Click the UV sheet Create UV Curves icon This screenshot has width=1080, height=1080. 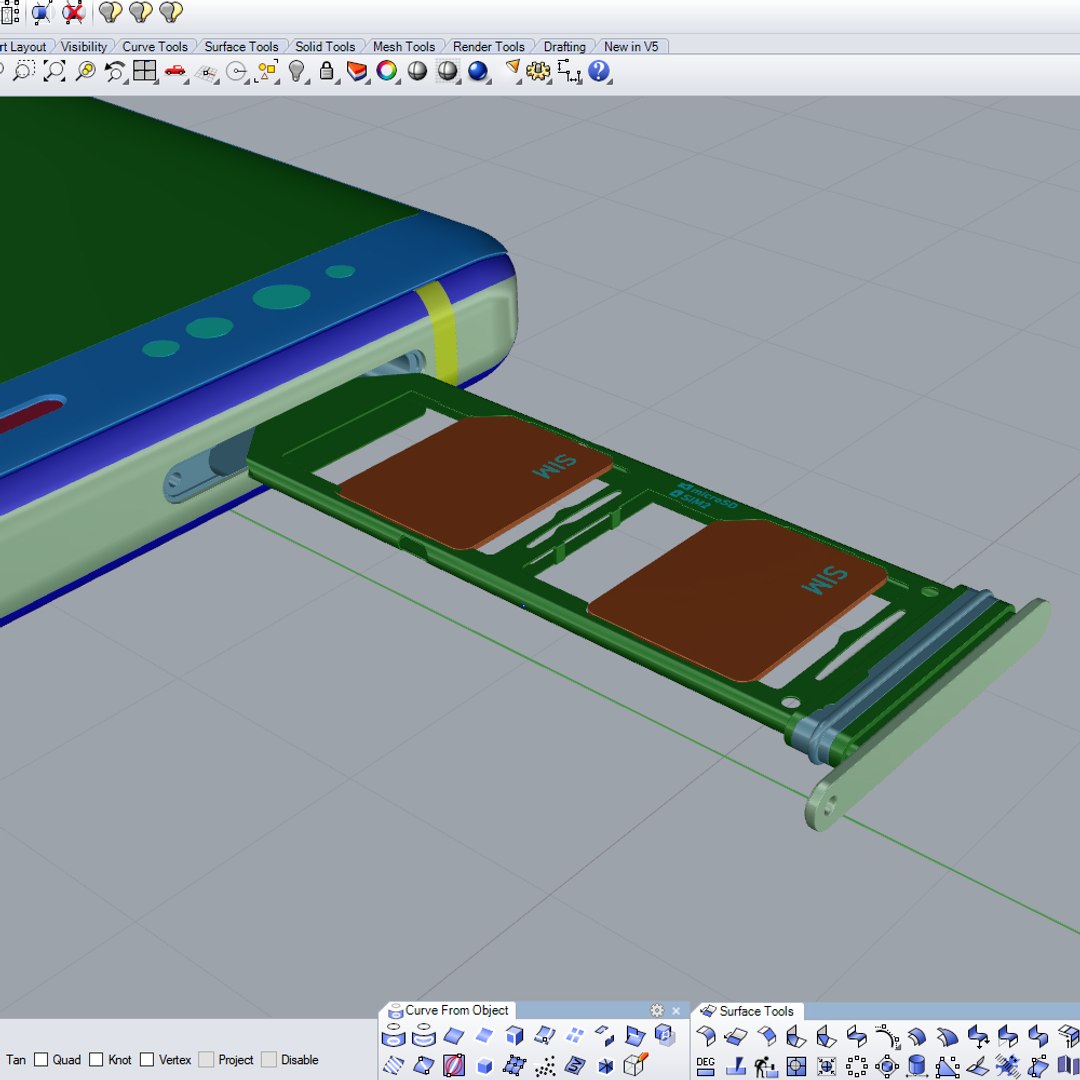pyautogui.click(x=574, y=1066)
